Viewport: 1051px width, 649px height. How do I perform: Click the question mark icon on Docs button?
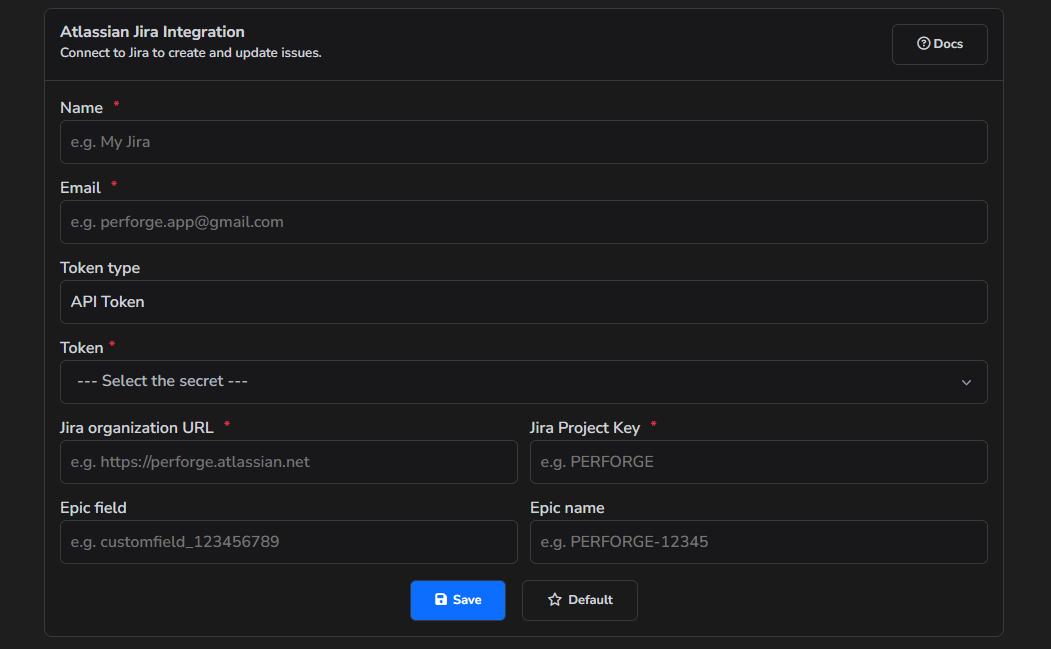(x=922, y=43)
